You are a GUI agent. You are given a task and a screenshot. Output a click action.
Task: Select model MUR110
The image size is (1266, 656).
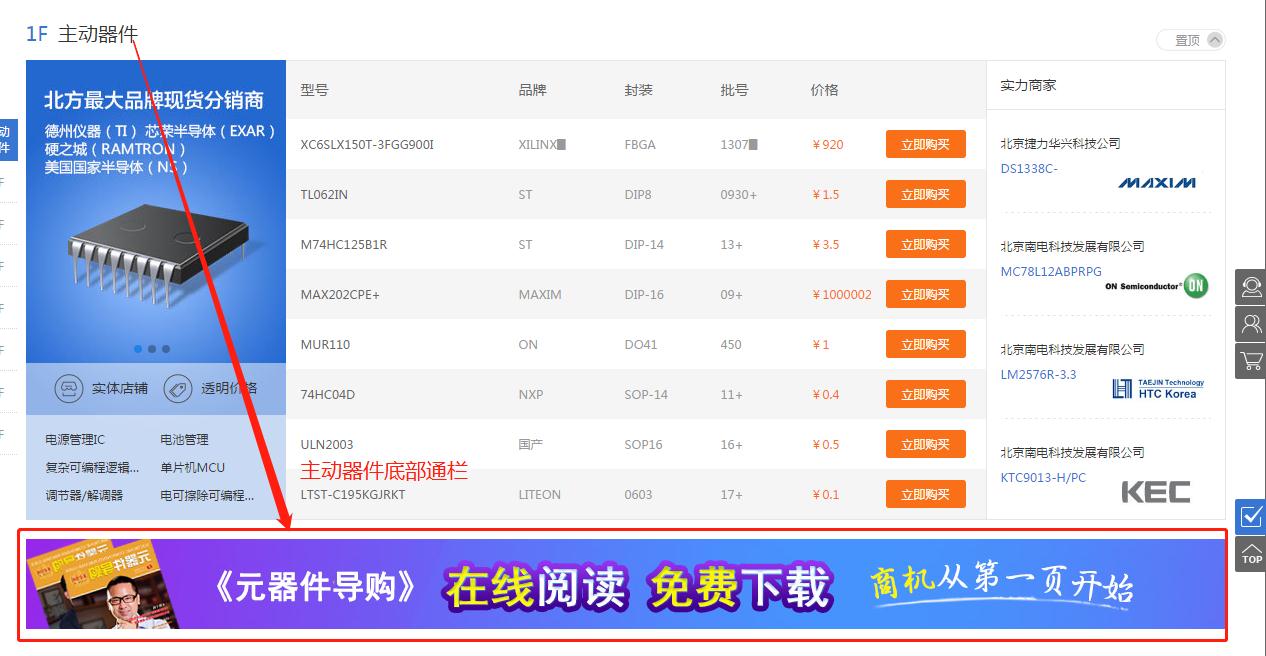325,344
